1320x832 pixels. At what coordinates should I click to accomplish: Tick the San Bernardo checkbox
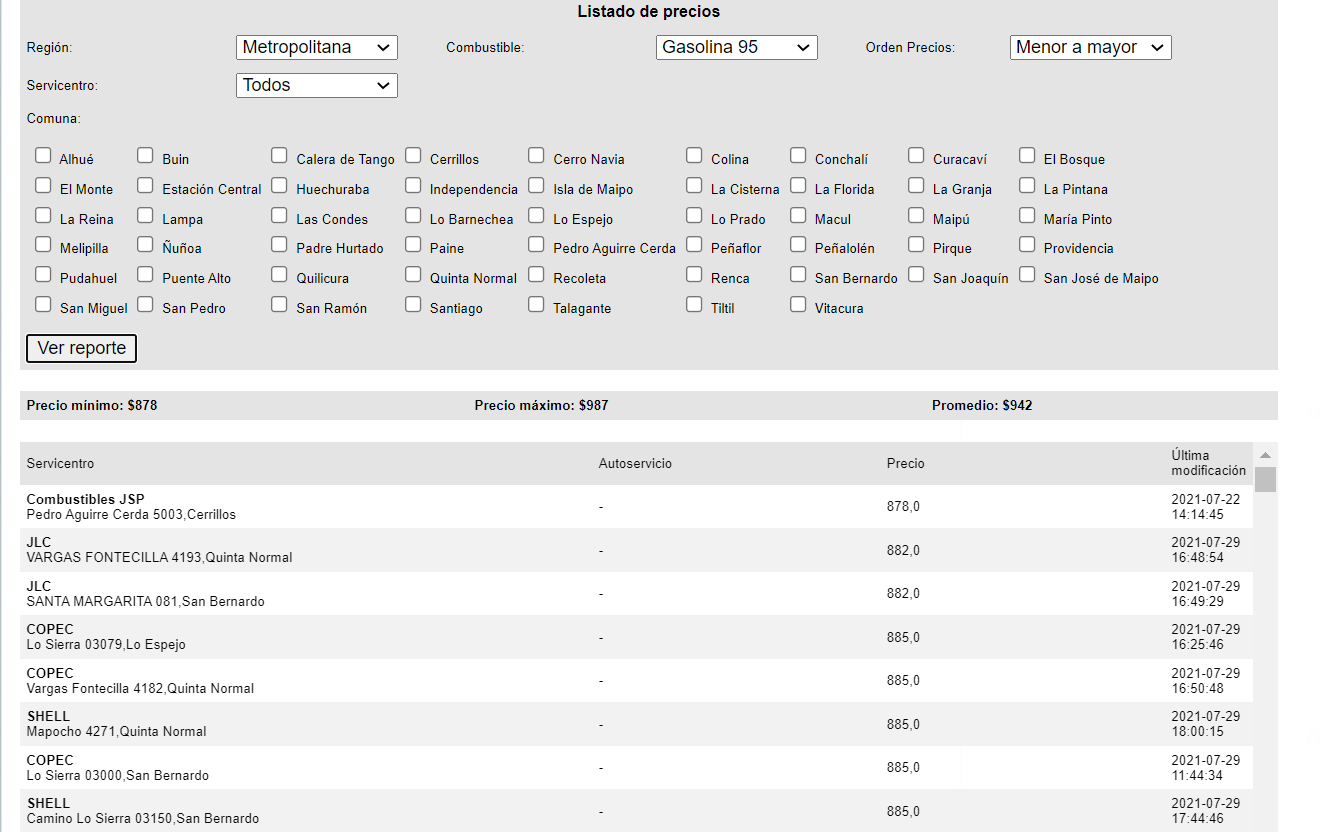click(798, 275)
